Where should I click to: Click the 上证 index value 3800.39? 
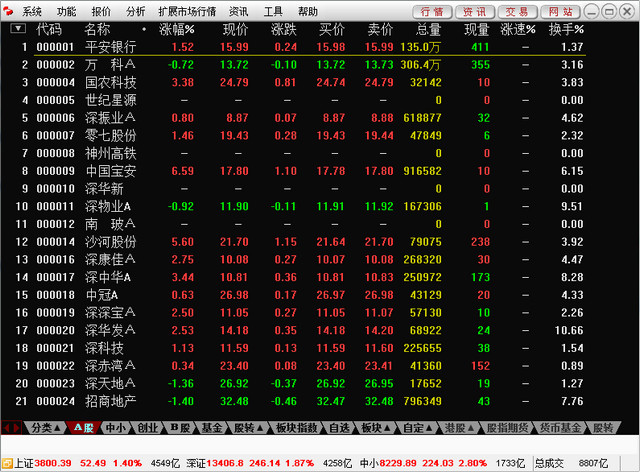[x=53, y=463]
